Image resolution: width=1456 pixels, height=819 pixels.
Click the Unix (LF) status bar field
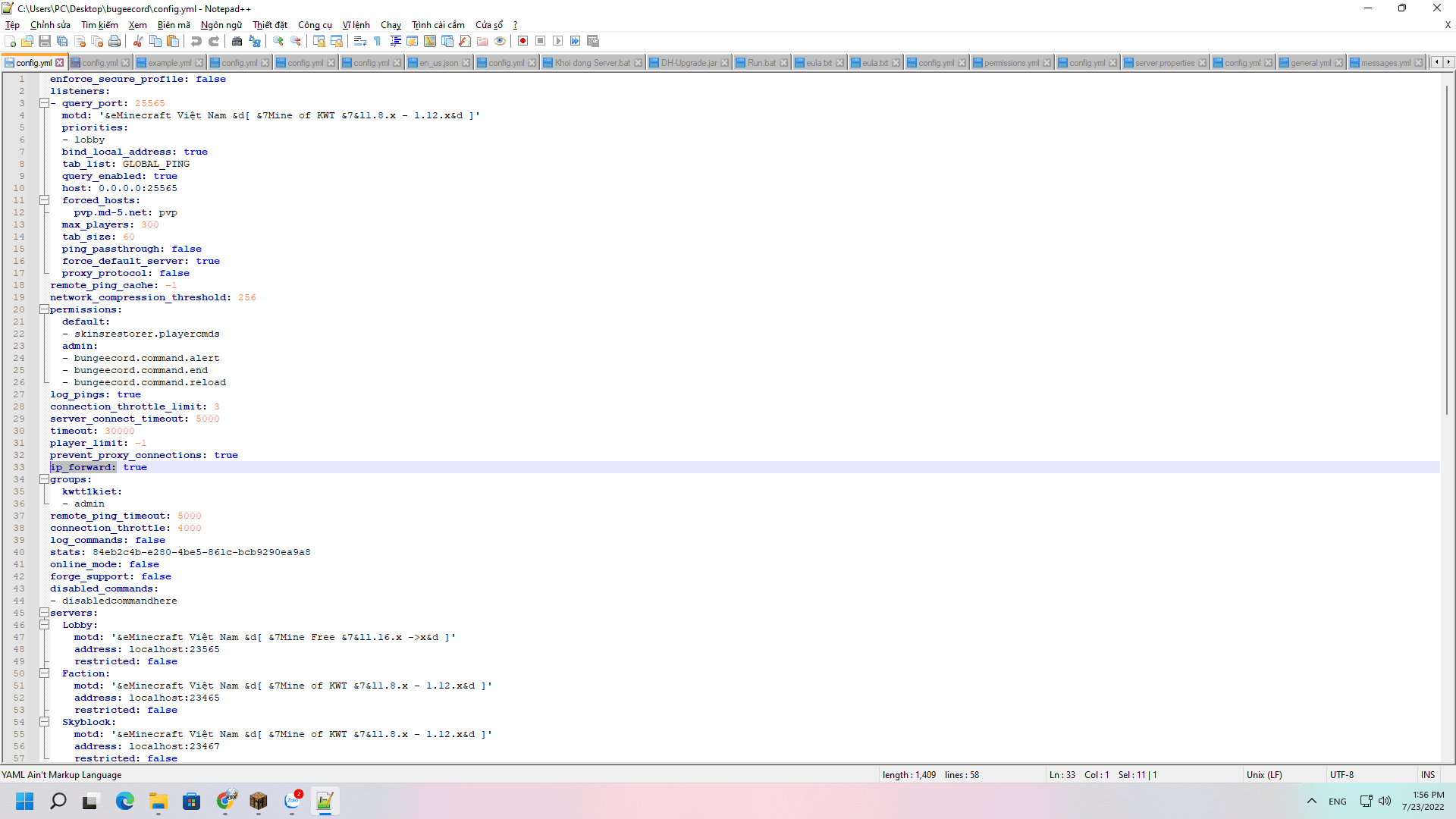(1264, 775)
